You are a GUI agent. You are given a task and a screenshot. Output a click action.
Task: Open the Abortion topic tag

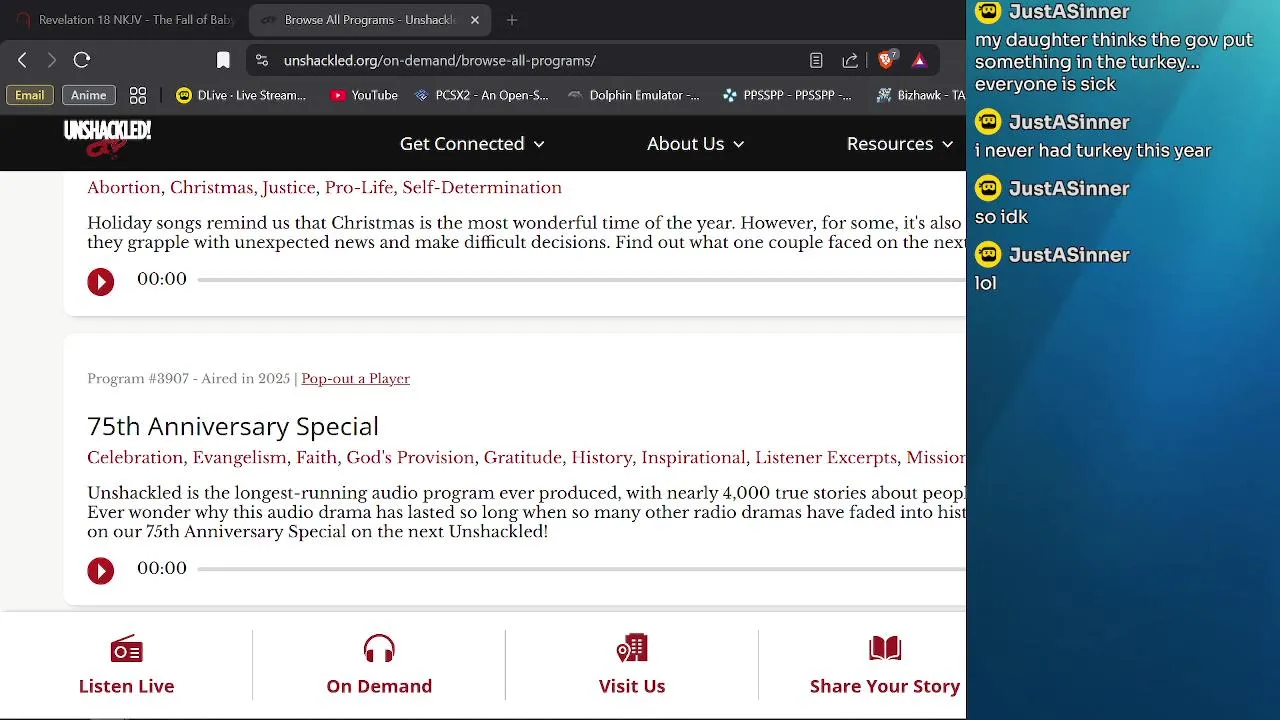124,188
